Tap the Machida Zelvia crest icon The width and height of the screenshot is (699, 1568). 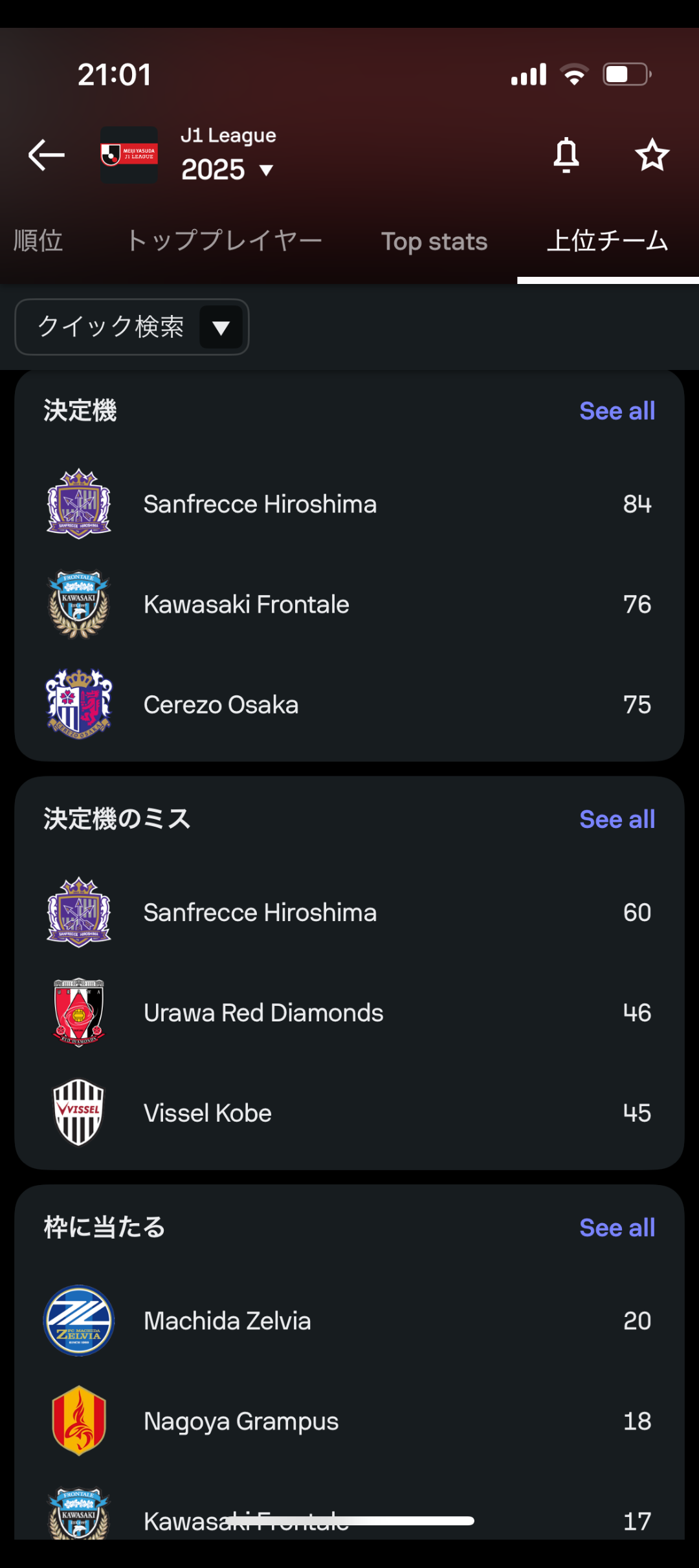point(79,1321)
